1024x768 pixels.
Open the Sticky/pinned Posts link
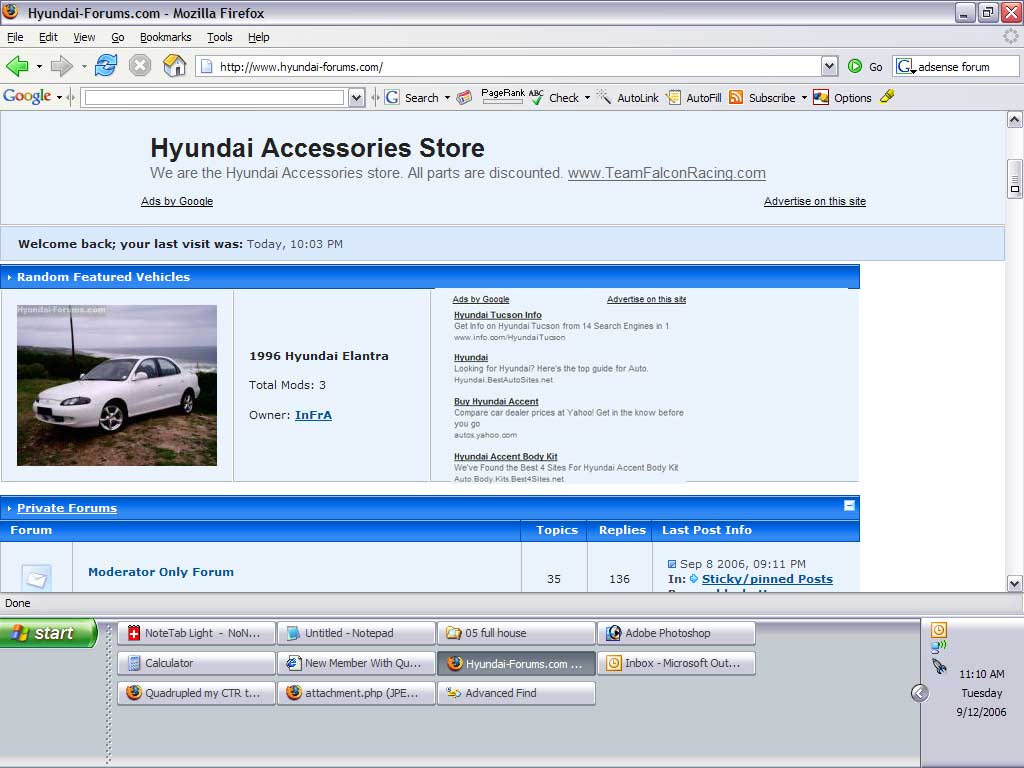(x=767, y=579)
